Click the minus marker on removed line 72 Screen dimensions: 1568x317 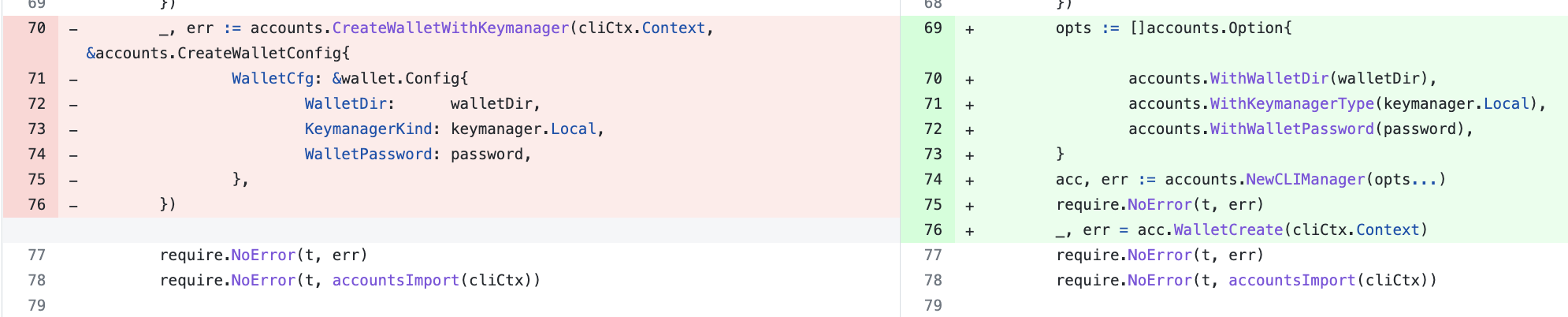pyautogui.click(x=73, y=105)
